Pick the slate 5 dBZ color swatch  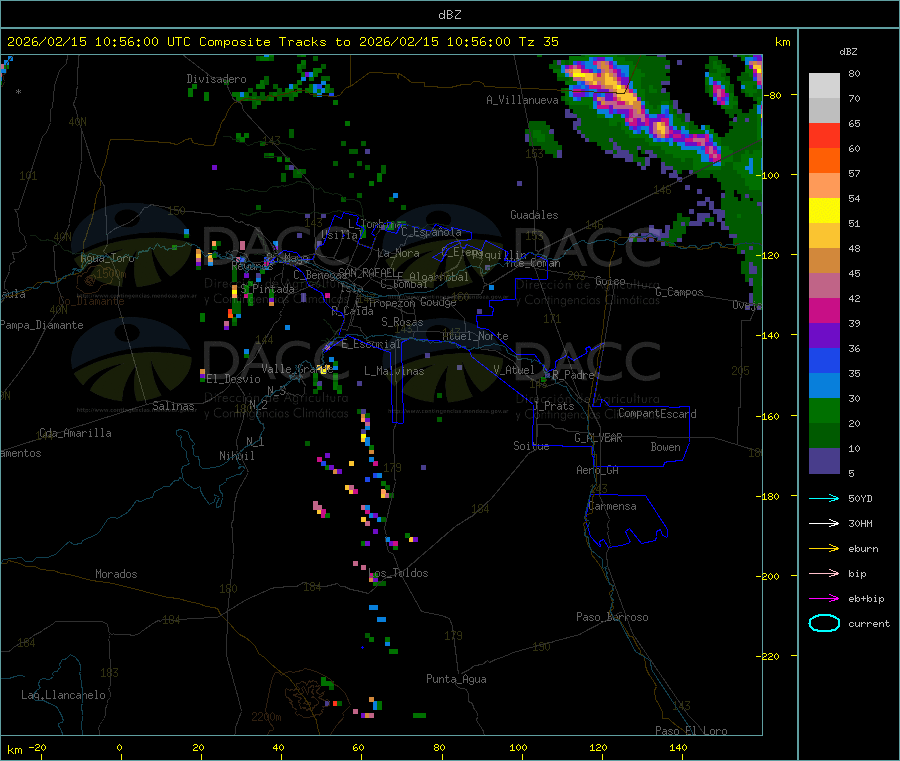pos(824,461)
